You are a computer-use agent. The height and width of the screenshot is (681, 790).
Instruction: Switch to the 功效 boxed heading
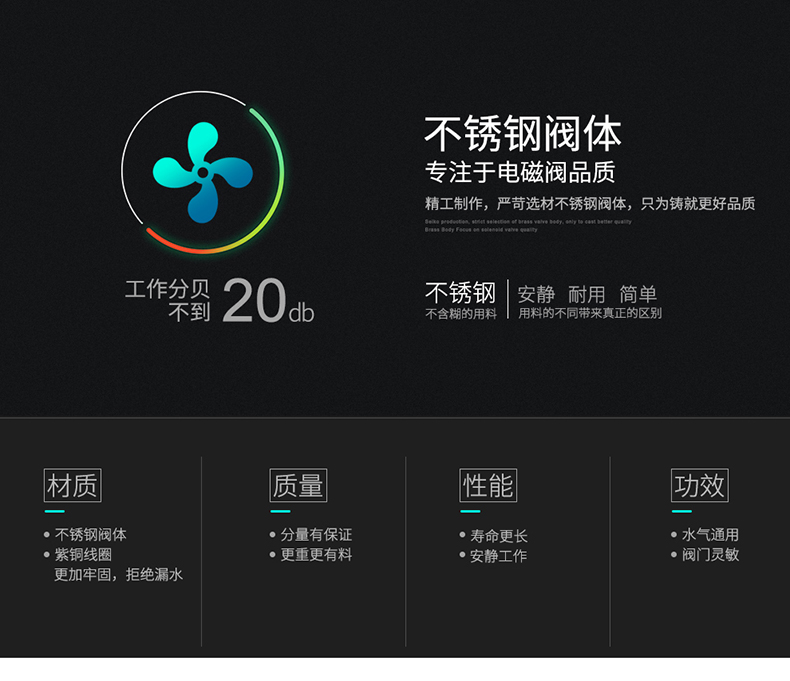pyautogui.click(x=699, y=486)
